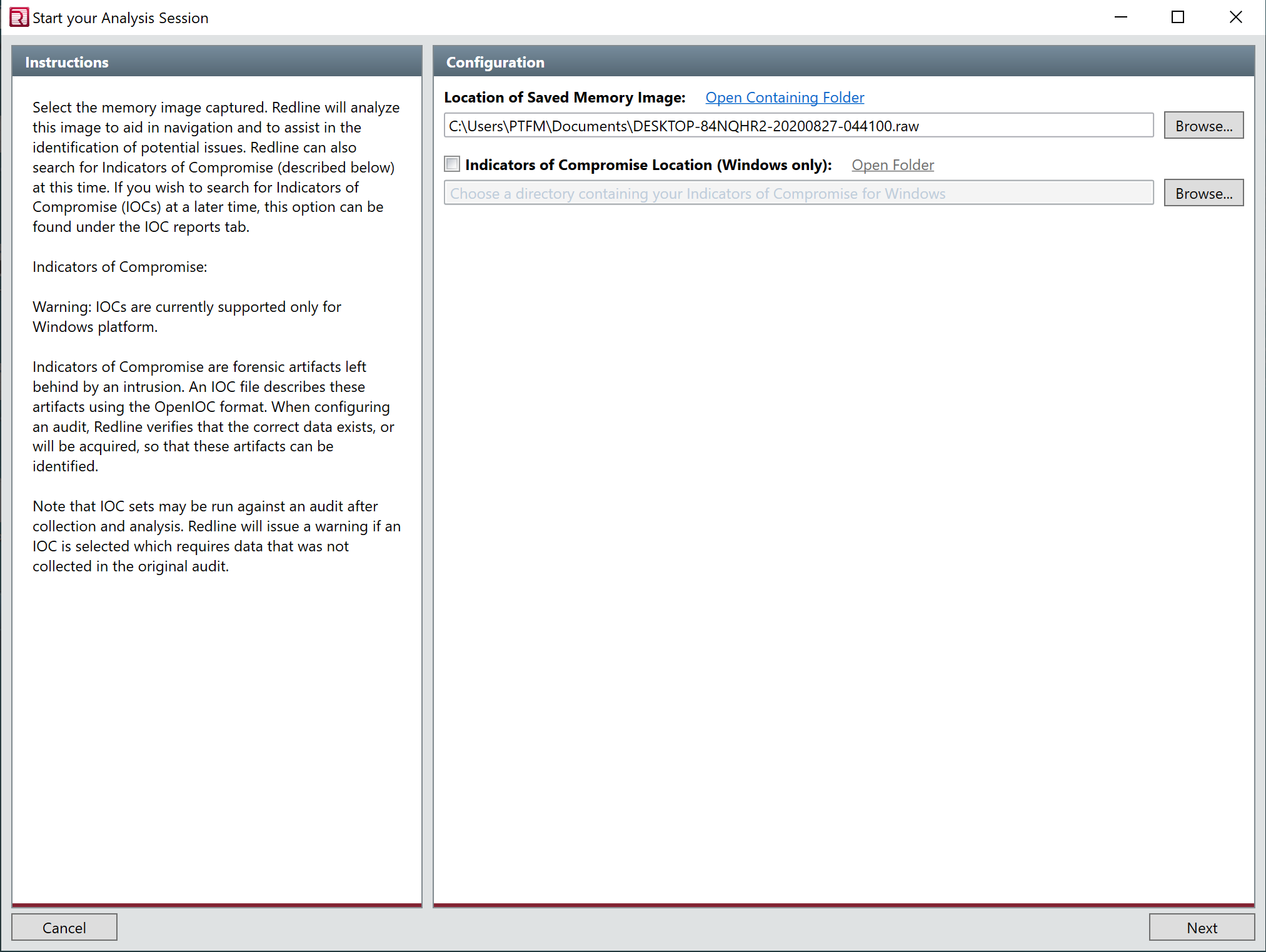Click the Configuration panel header
Viewport: 1266px width, 952px height.
(495, 63)
